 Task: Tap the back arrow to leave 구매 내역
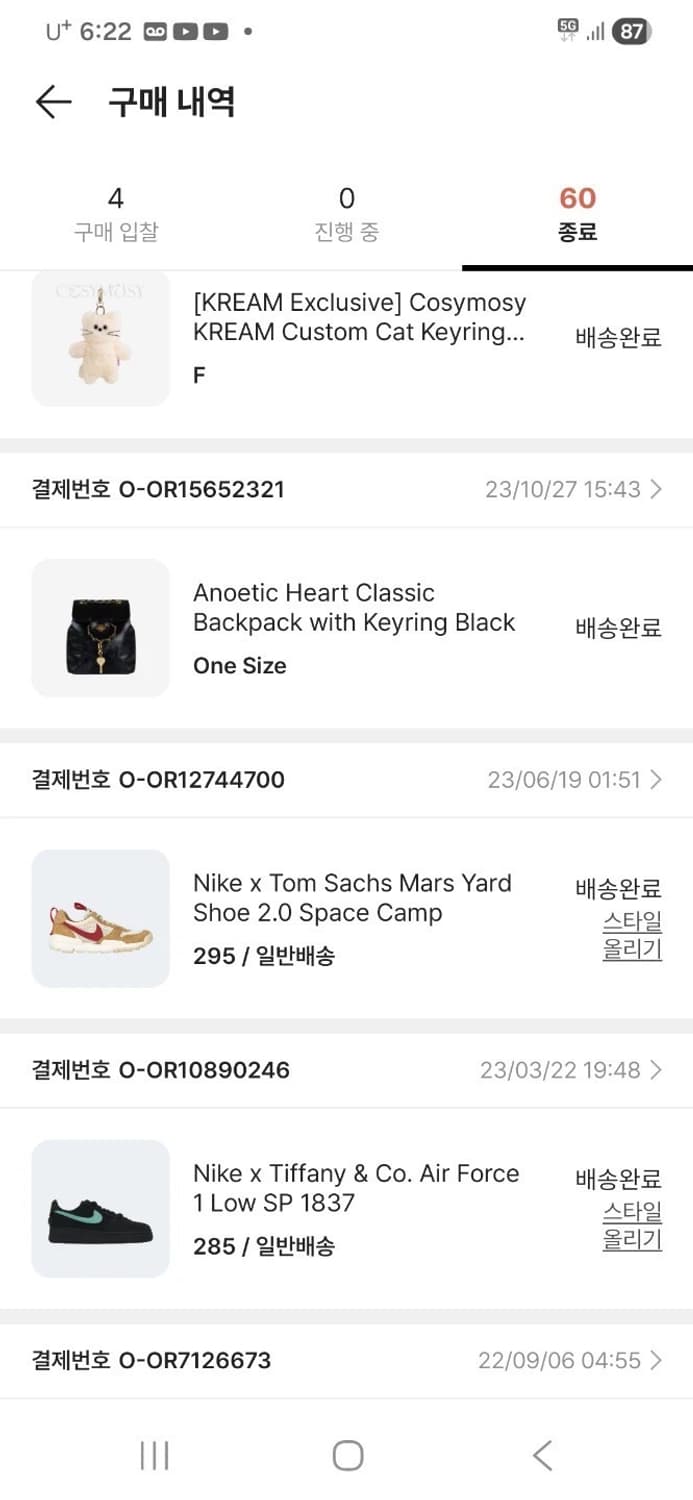[x=53, y=102]
